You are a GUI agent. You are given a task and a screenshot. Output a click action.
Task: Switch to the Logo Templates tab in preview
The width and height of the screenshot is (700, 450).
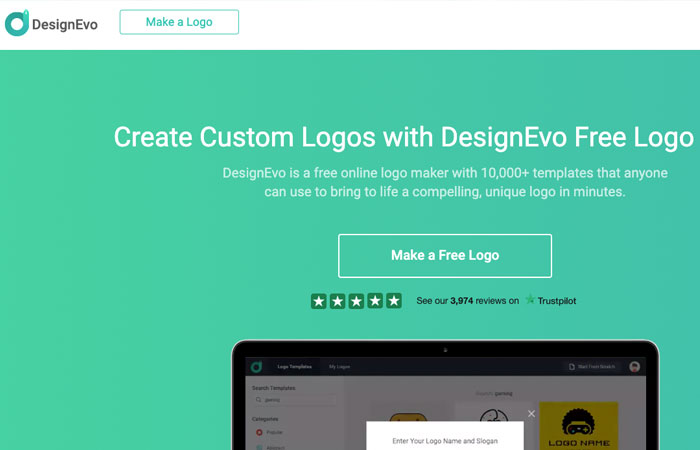coord(295,367)
